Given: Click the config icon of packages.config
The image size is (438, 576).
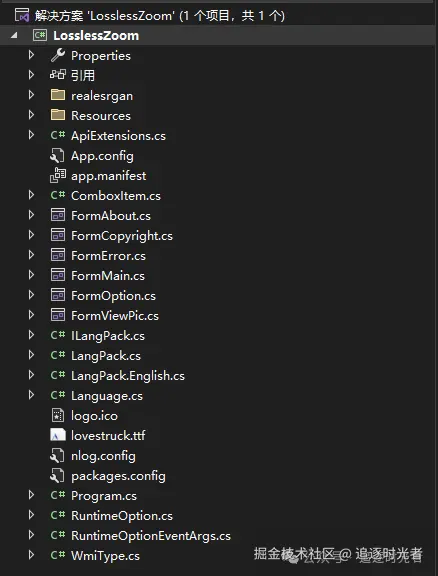Looking at the screenshot, I should [57, 476].
